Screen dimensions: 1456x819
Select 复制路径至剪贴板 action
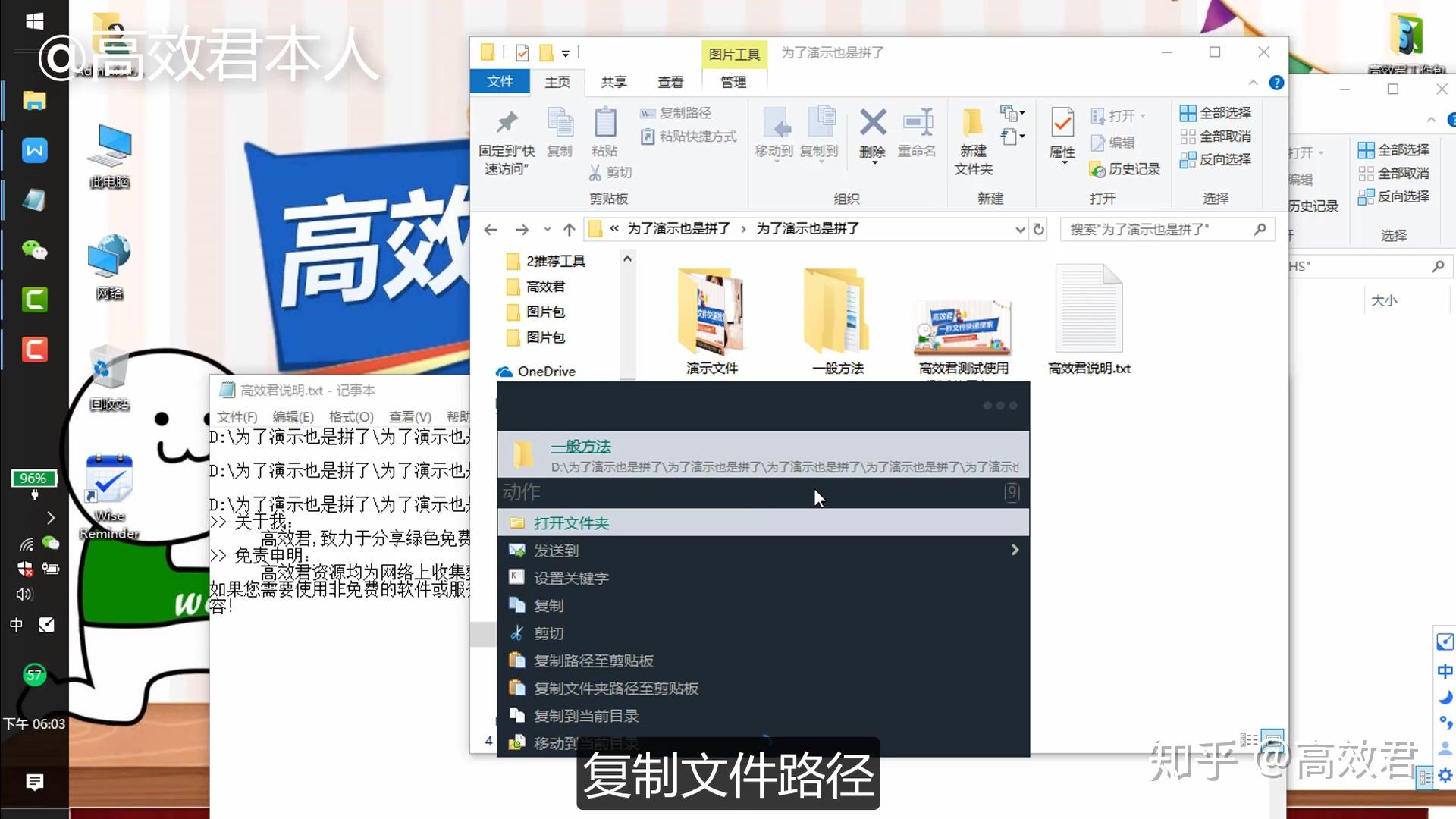(764, 661)
